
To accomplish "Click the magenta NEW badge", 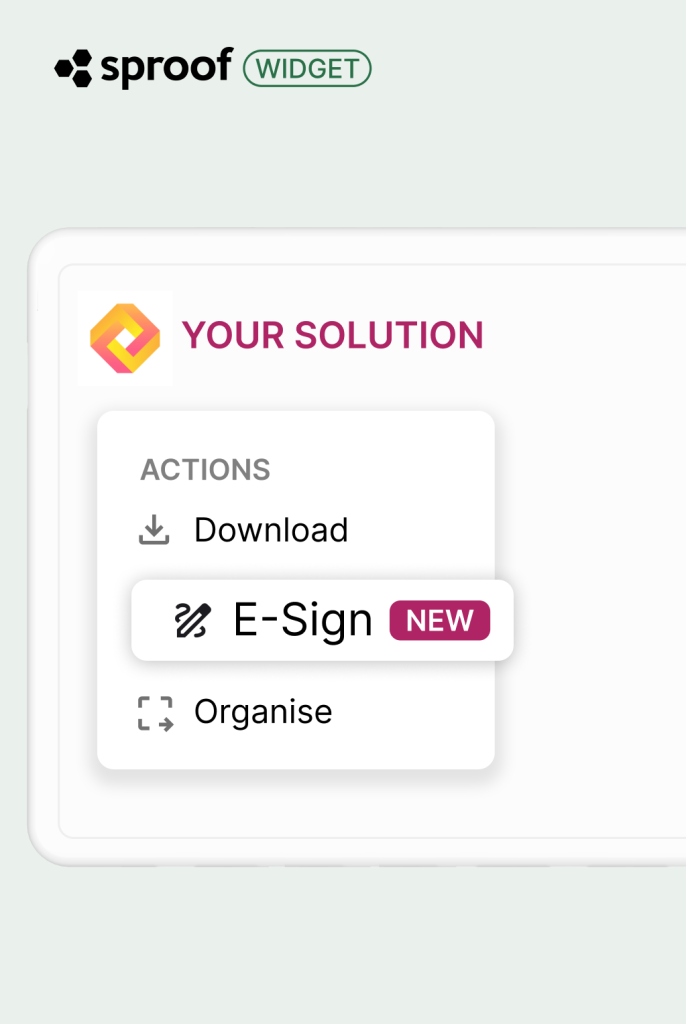I will tap(439, 621).
